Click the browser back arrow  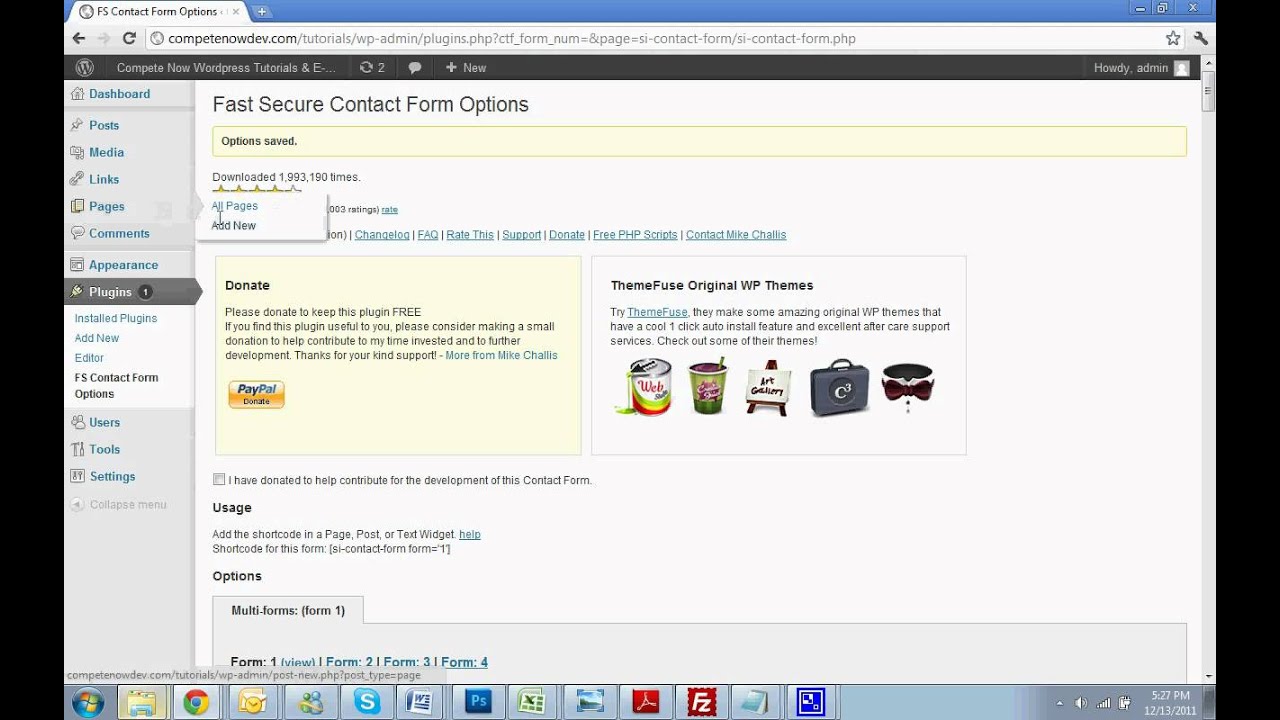point(79,38)
